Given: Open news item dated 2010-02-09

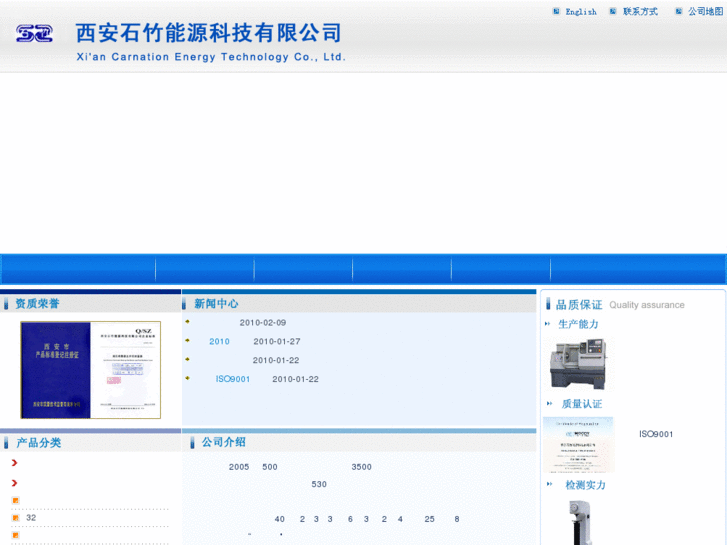Looking at the screenshot, I should (262, 323).
